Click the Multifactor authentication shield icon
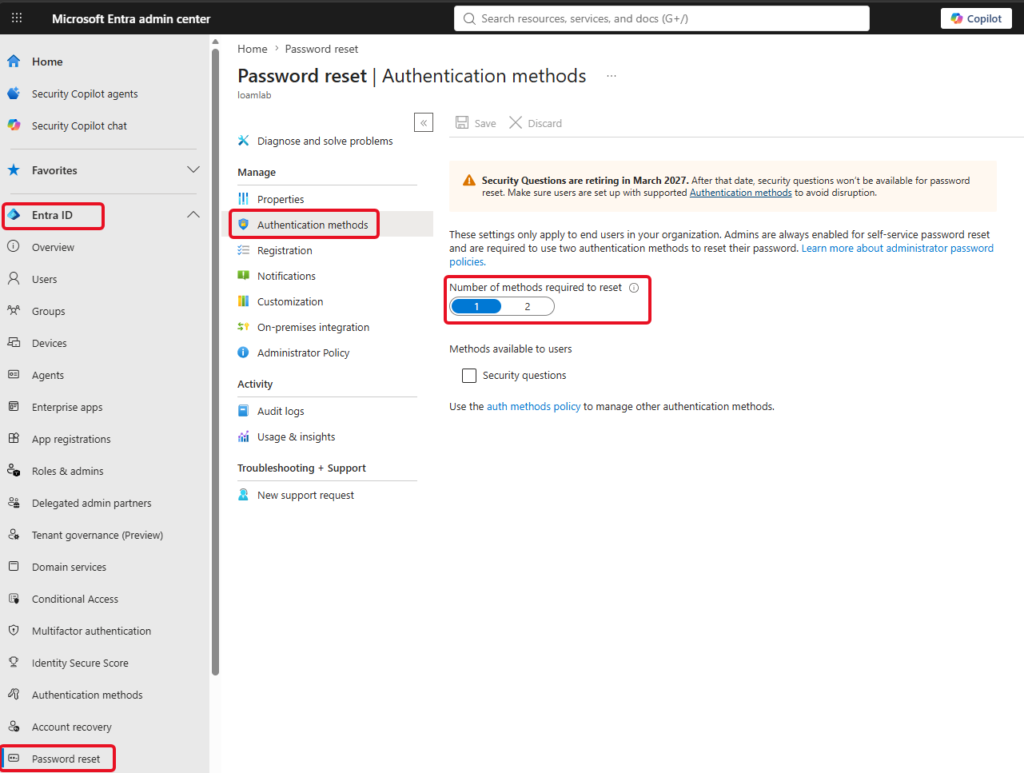The image size is (1024, 773). click(x=14, y=631)
